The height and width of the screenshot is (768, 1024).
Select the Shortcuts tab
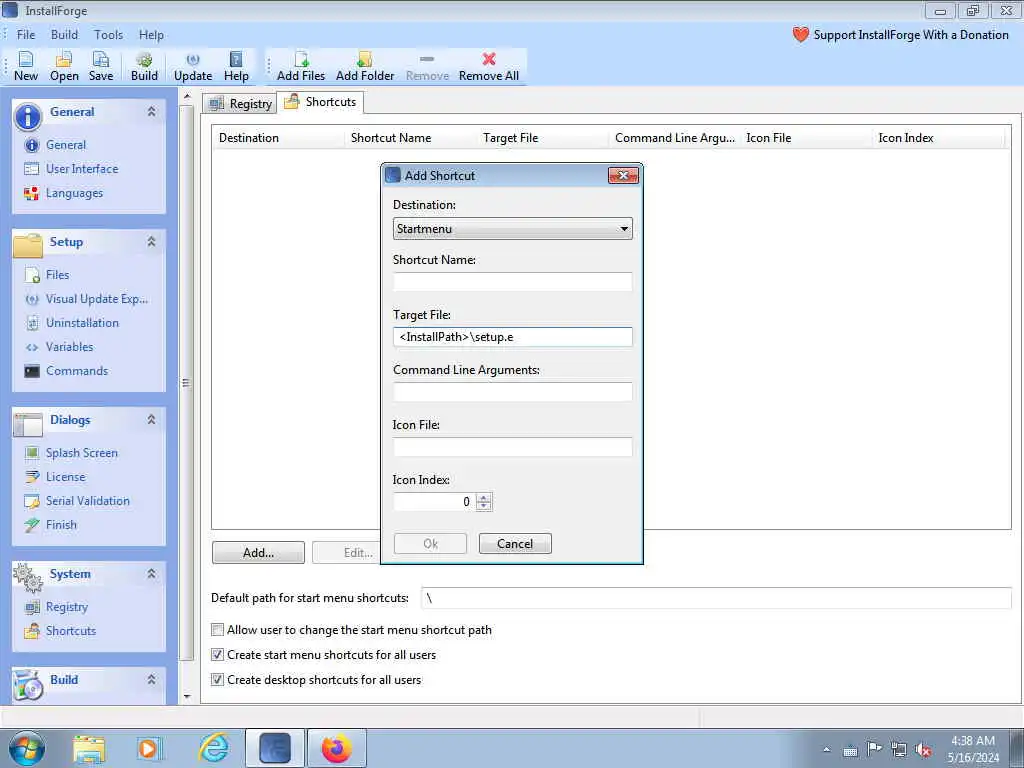coord(321,102)
